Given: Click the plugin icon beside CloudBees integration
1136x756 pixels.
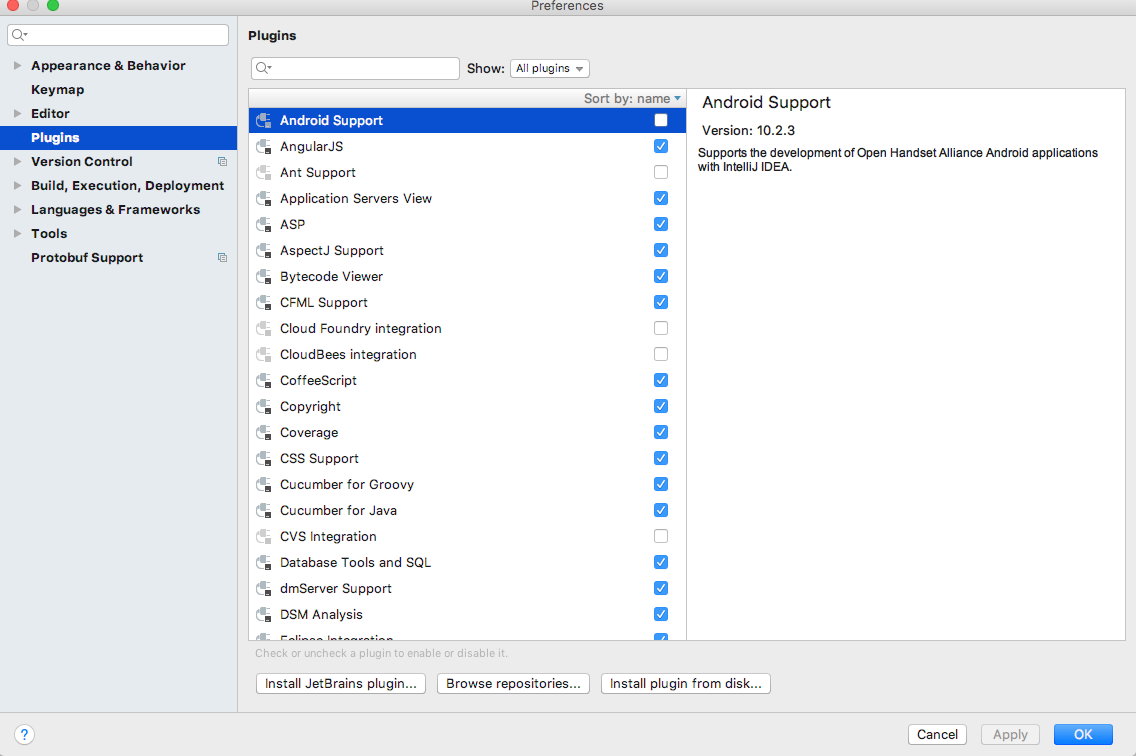Looking at the screenshot, I should (264, 354).
